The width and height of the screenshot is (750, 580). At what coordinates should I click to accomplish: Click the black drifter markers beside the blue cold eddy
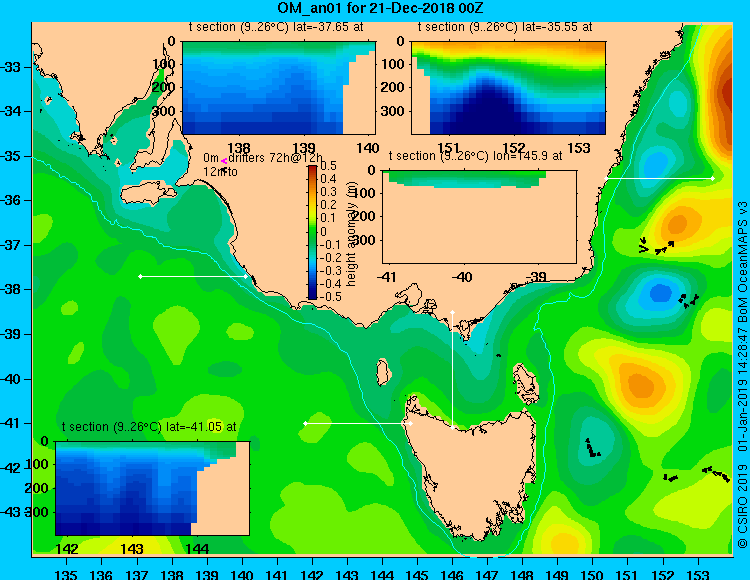[689, 301]
